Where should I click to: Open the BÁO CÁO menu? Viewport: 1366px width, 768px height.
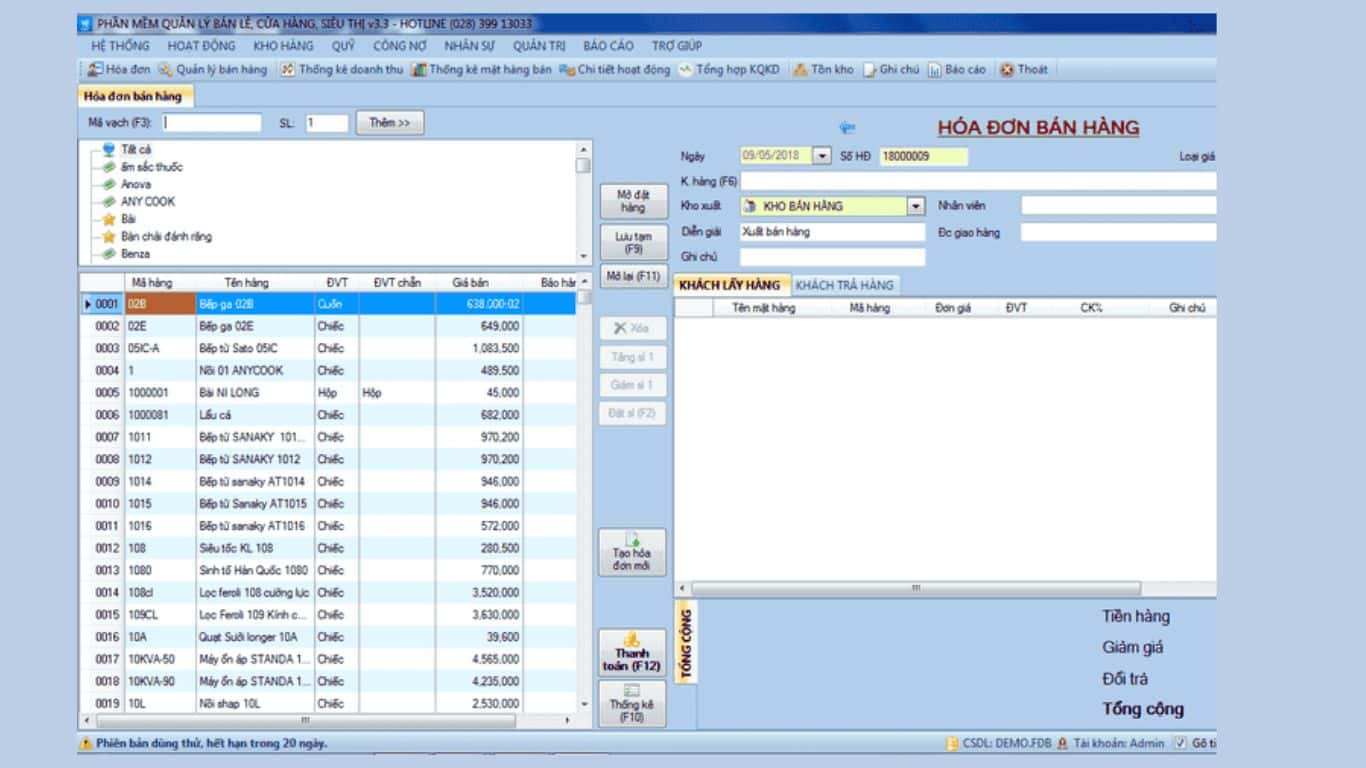[608, 46]
